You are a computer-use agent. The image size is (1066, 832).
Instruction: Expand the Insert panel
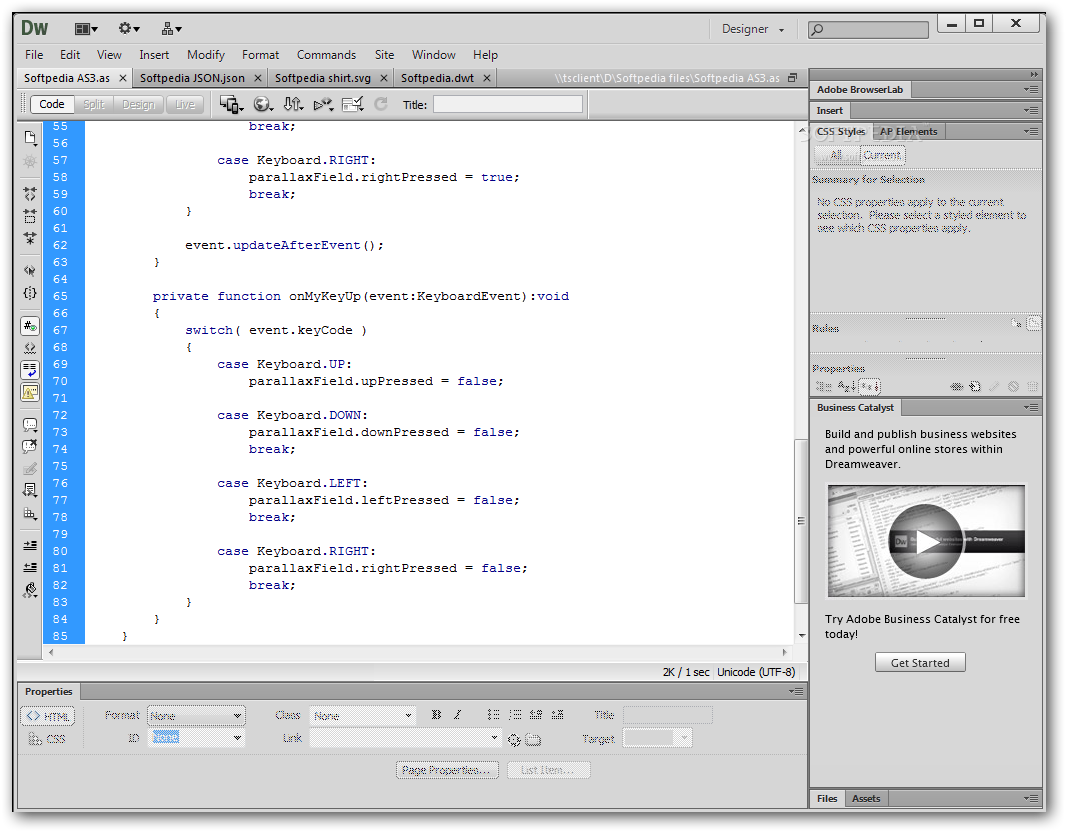click(x=829, y=111)
